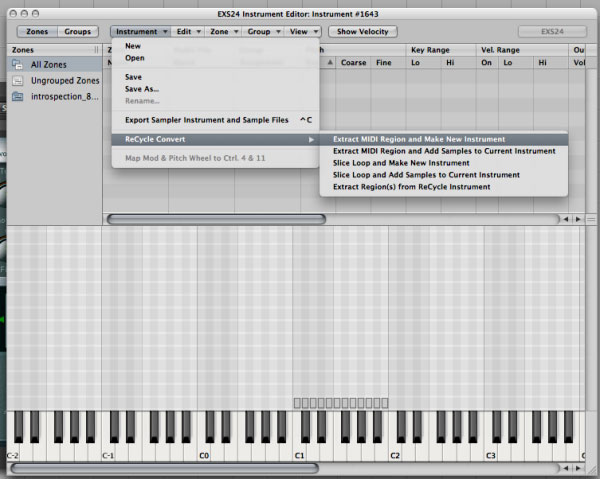The image size is (600, 479).
Task: Click the zones table scroll left arrow
Action: pyautogui.click(x=566, y=219)
